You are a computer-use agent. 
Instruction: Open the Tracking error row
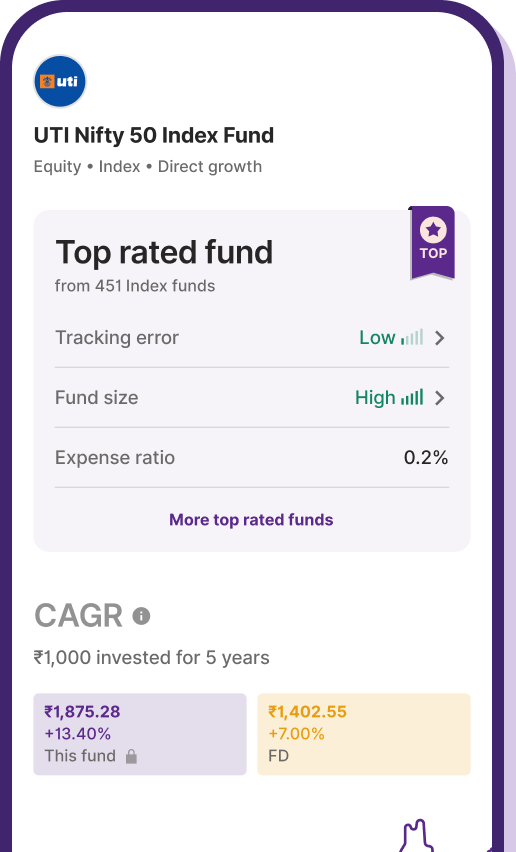(252, 337)
